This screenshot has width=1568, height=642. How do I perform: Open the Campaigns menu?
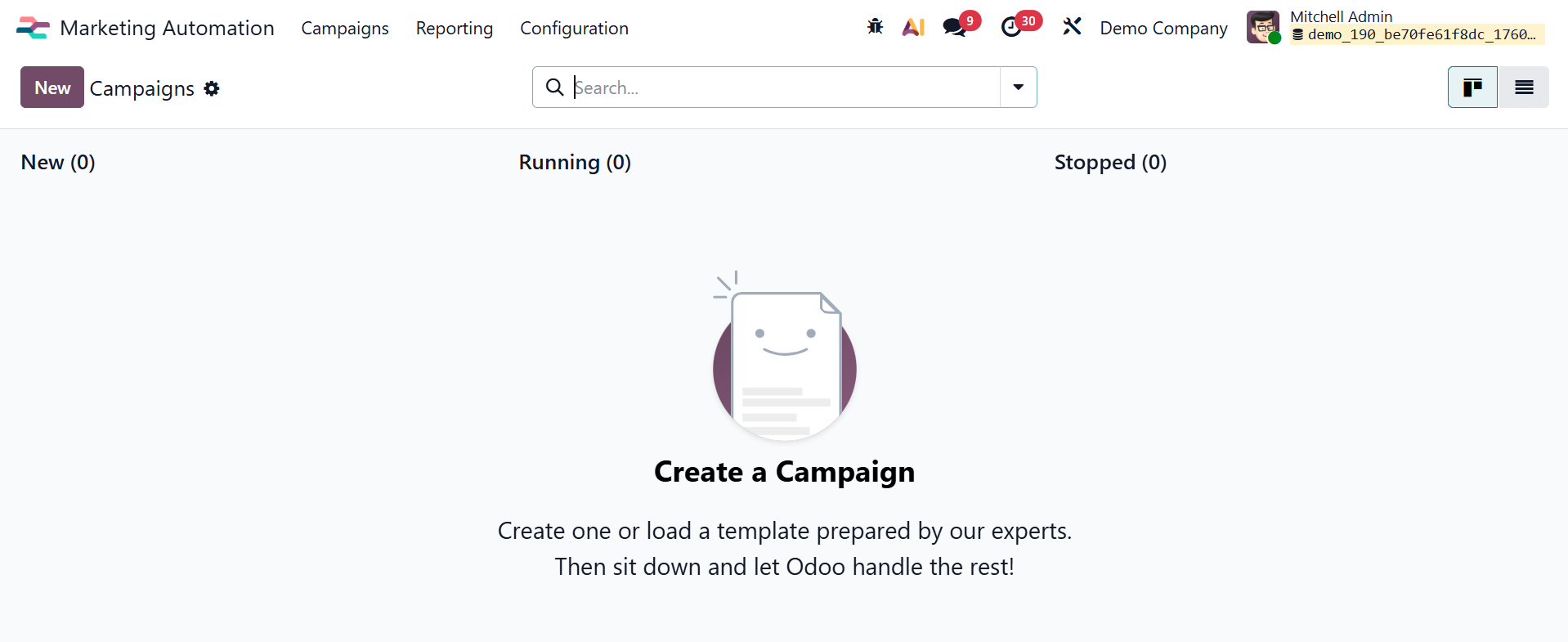click(345, 28)
